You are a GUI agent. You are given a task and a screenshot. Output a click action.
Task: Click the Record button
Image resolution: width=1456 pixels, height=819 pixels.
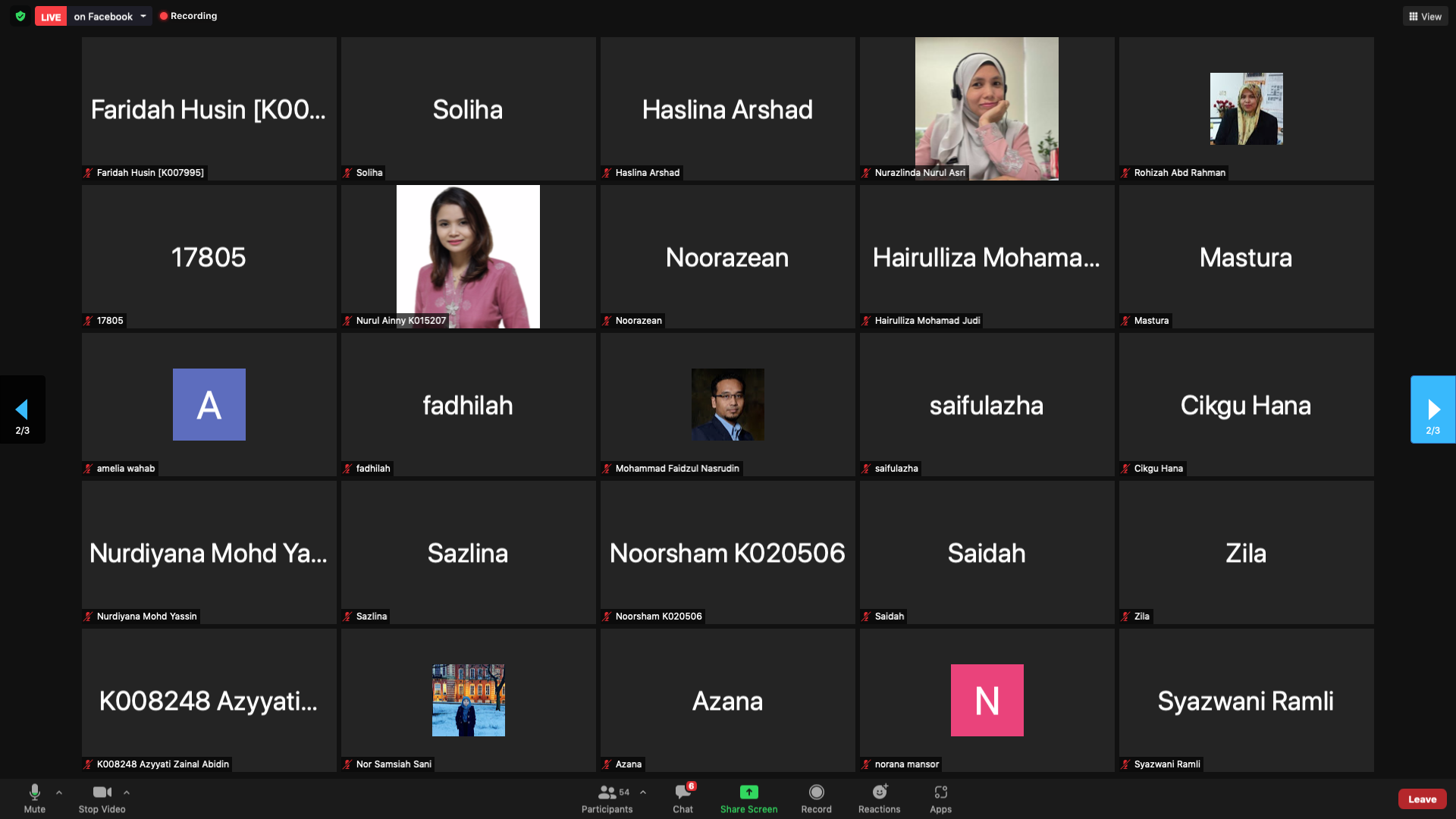click(x=817, y=799)
